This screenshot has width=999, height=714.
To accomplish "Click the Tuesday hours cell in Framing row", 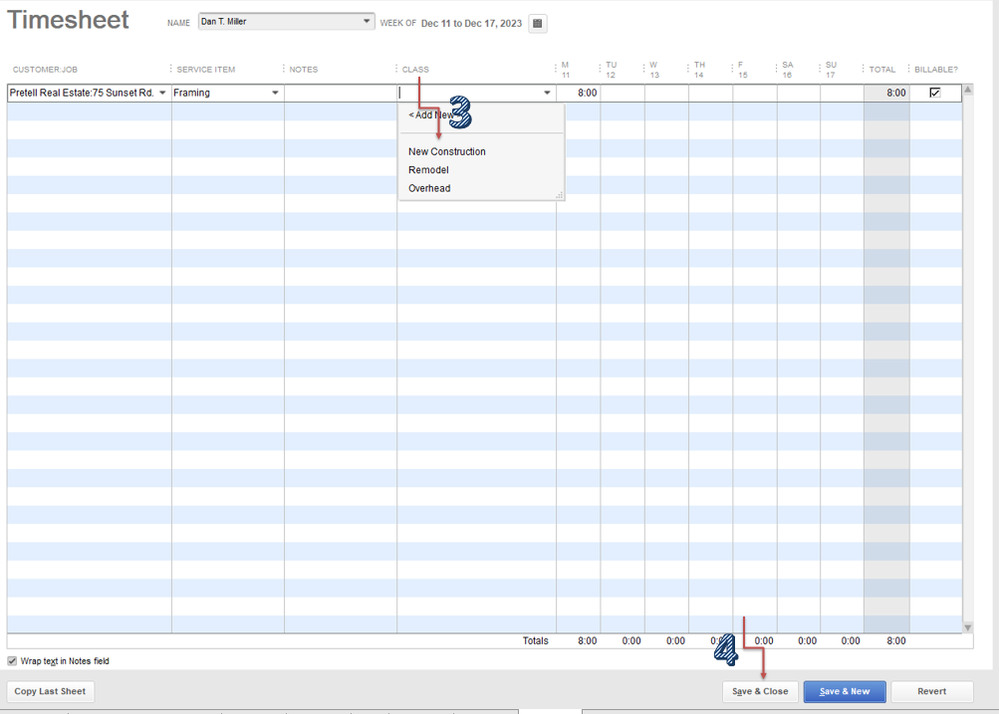I will click(x=622, y=93).
